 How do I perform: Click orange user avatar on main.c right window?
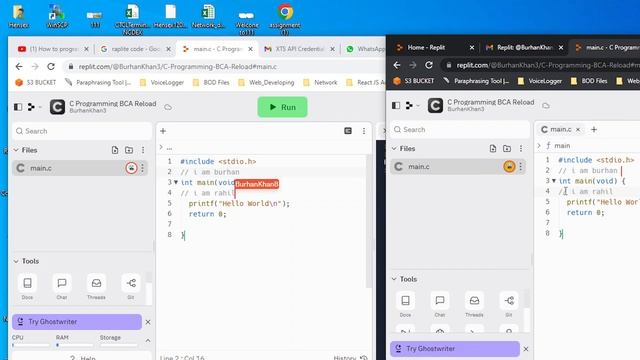509,166
